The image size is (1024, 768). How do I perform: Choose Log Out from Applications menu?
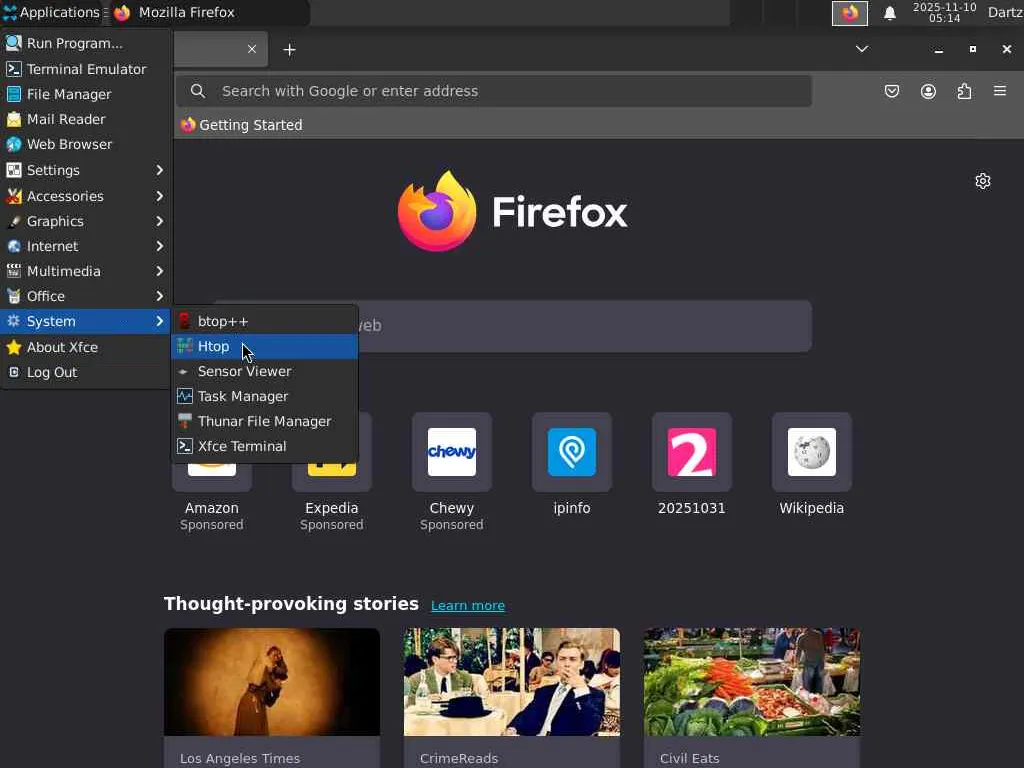[x=86, y=372]
